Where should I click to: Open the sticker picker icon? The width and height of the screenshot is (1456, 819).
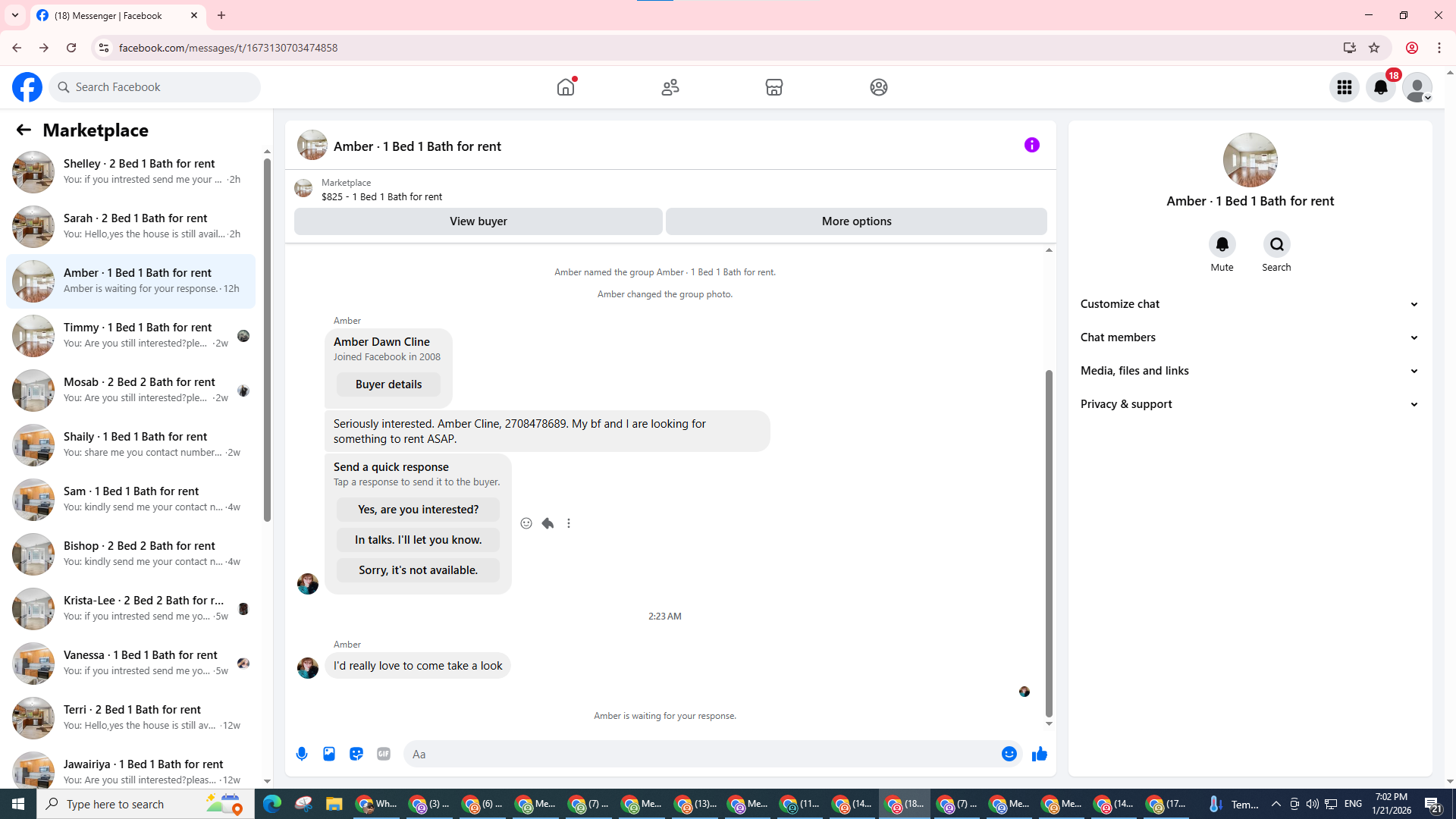pyautogui.click(x=356, y=754)
